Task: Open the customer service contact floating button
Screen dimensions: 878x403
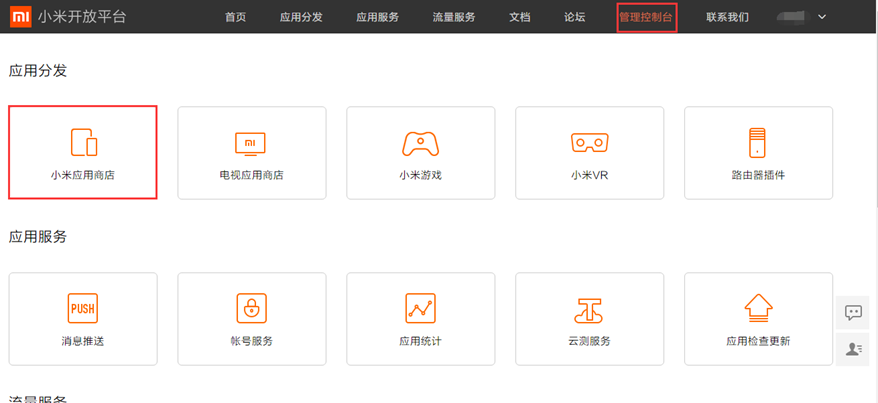Action: coord(853,348)
